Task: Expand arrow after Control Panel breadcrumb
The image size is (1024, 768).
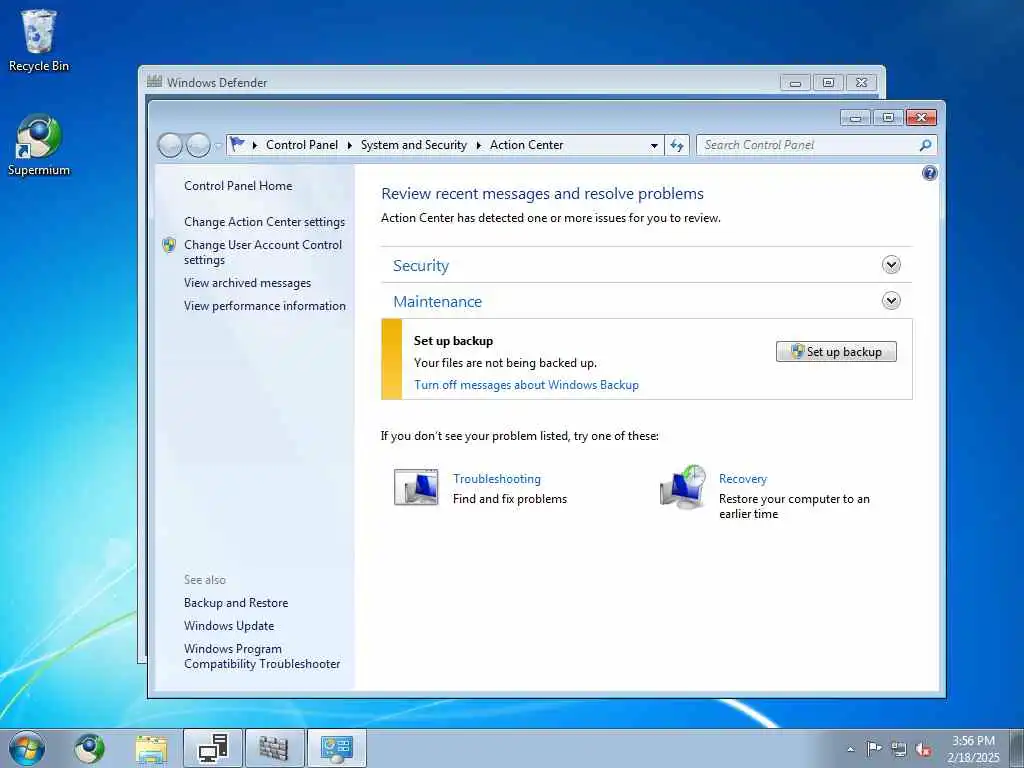Action: pyautogui.click(x=349, y=145)
